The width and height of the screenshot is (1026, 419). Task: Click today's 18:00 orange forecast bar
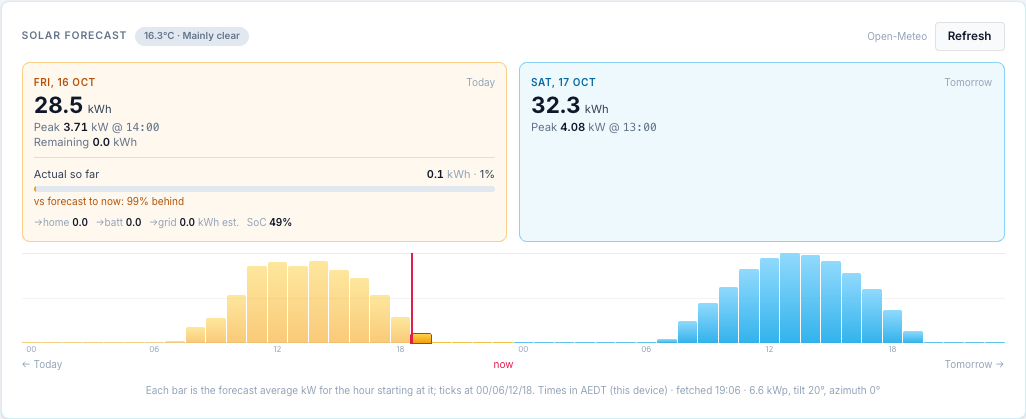point(401,330)
